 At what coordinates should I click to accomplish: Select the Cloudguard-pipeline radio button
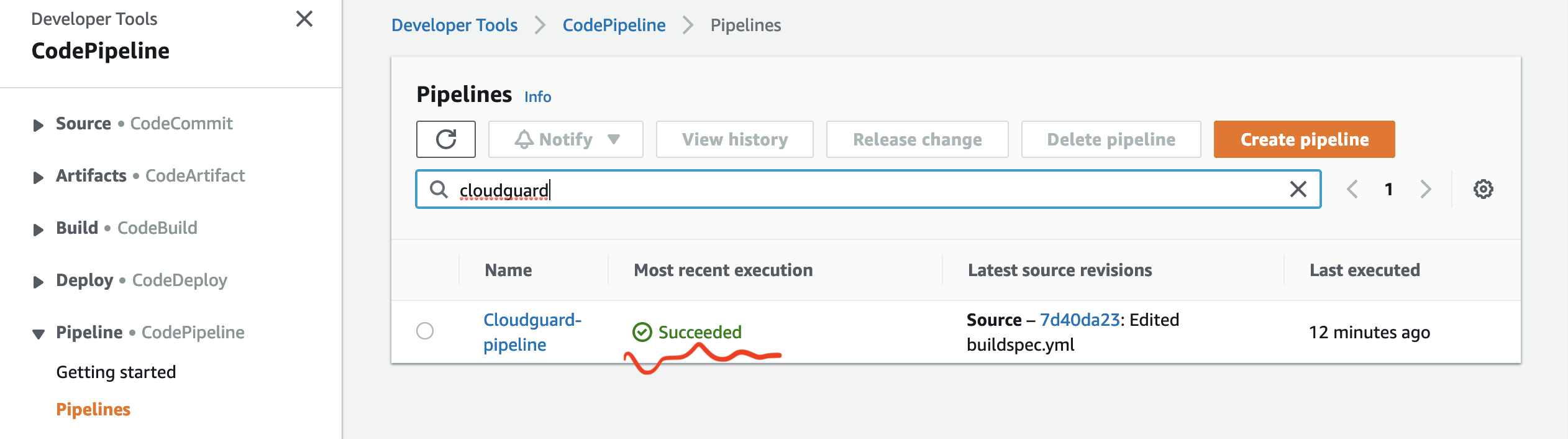click(x=425, y=331)
